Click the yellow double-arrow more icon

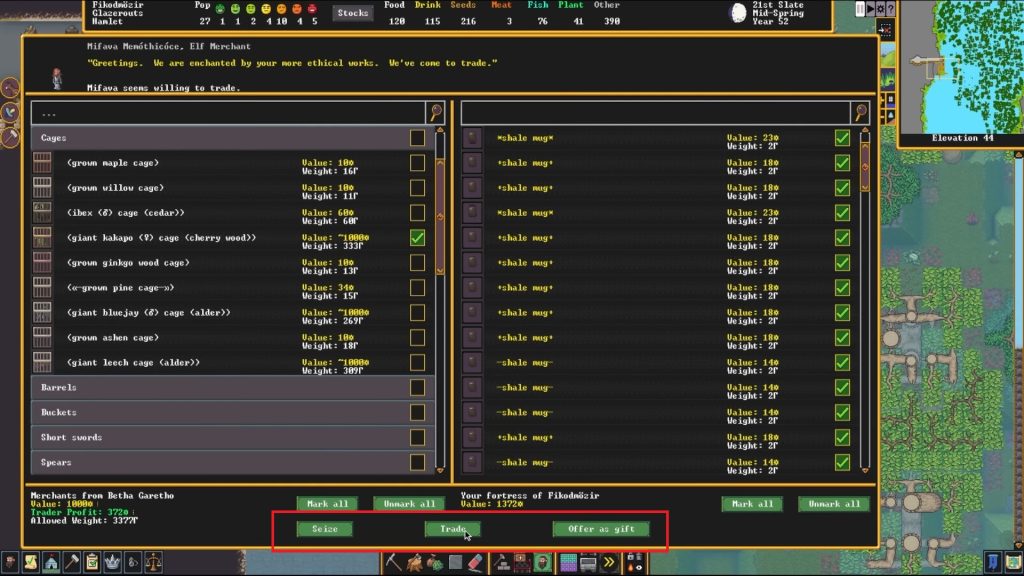tap(609, 562)
